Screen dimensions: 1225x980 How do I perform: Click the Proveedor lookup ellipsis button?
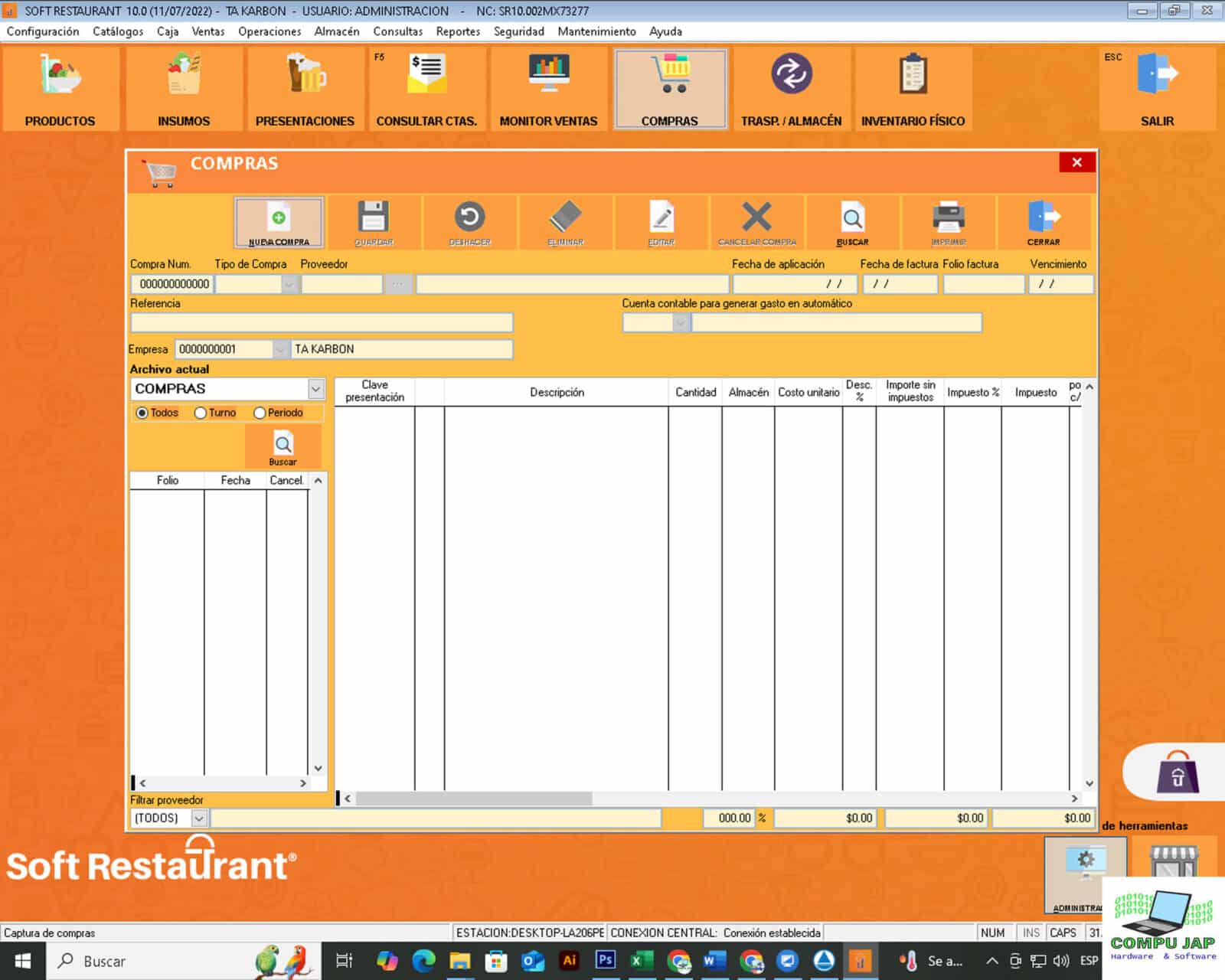397,284
